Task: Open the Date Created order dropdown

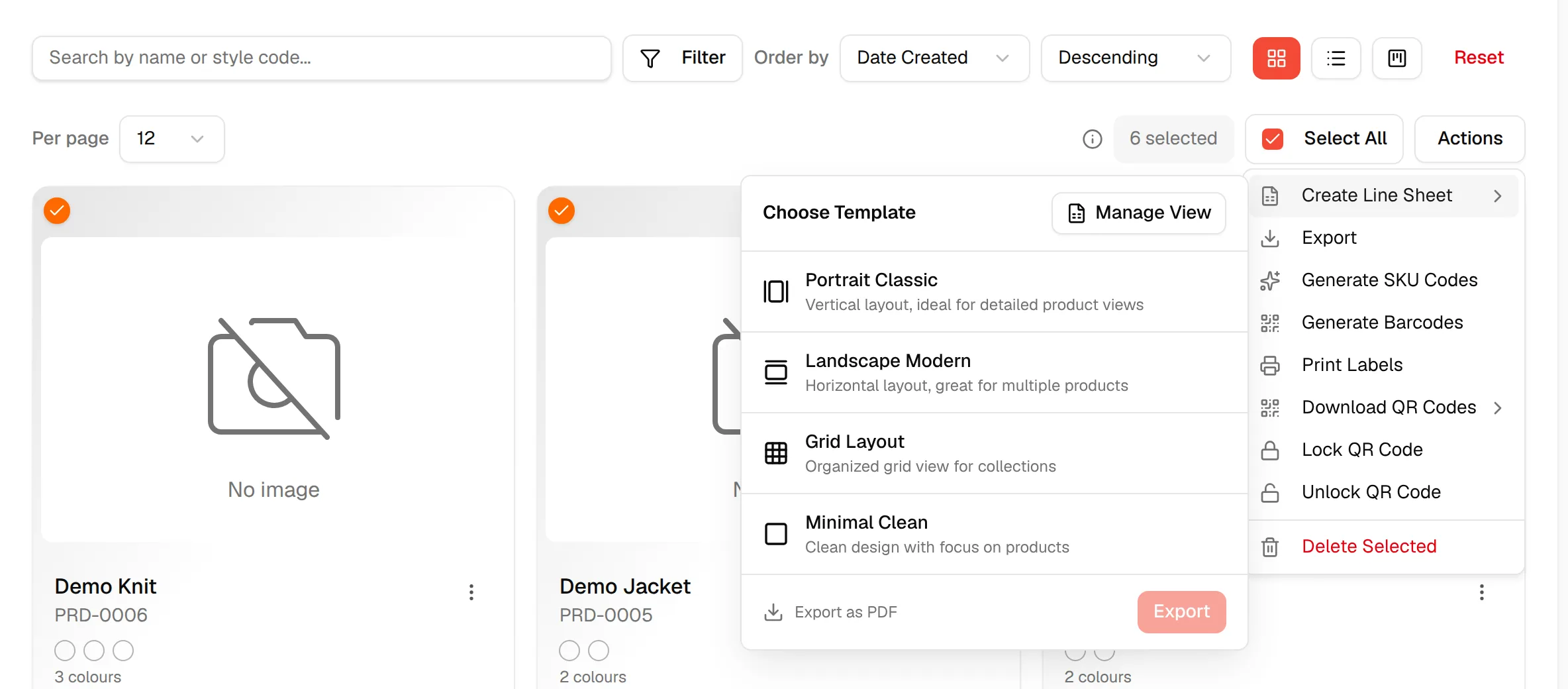Action: pyautogui.click(x=934, y=58)
